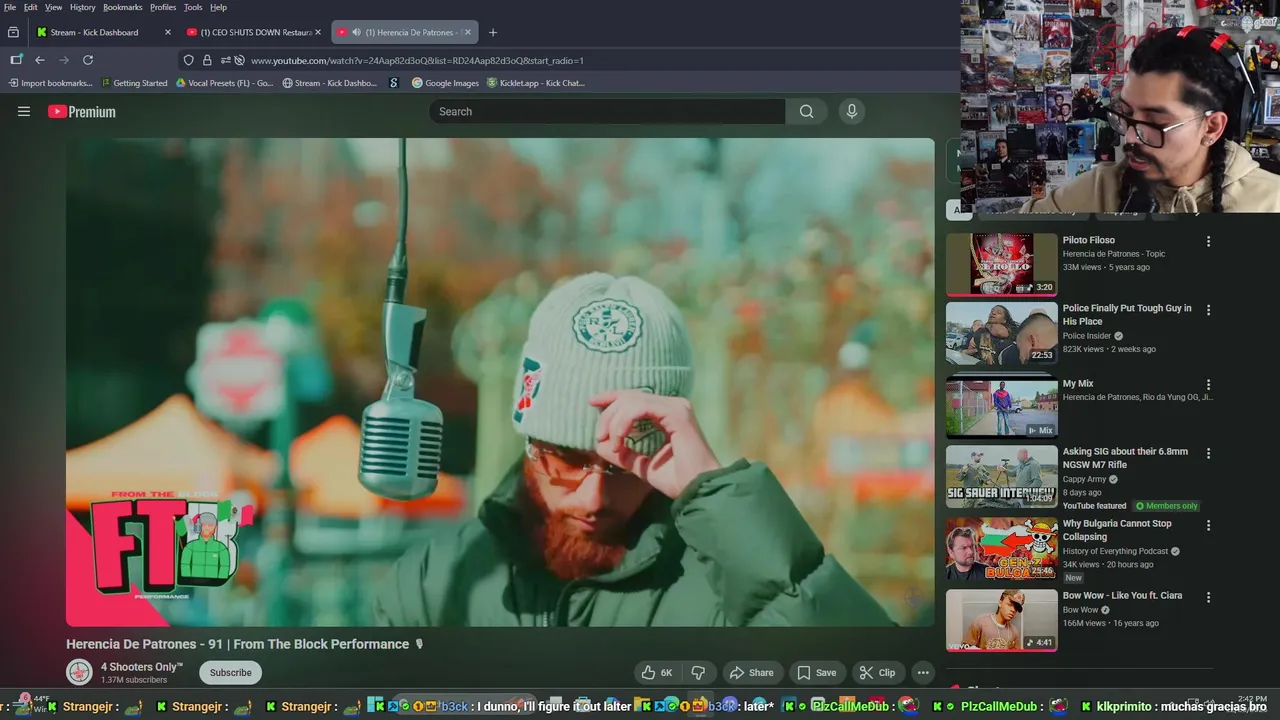Viewport: 1280px width, 720px height.
Task: Open the 4 Shooters Only channel avatar
Action: click(79, 672)
